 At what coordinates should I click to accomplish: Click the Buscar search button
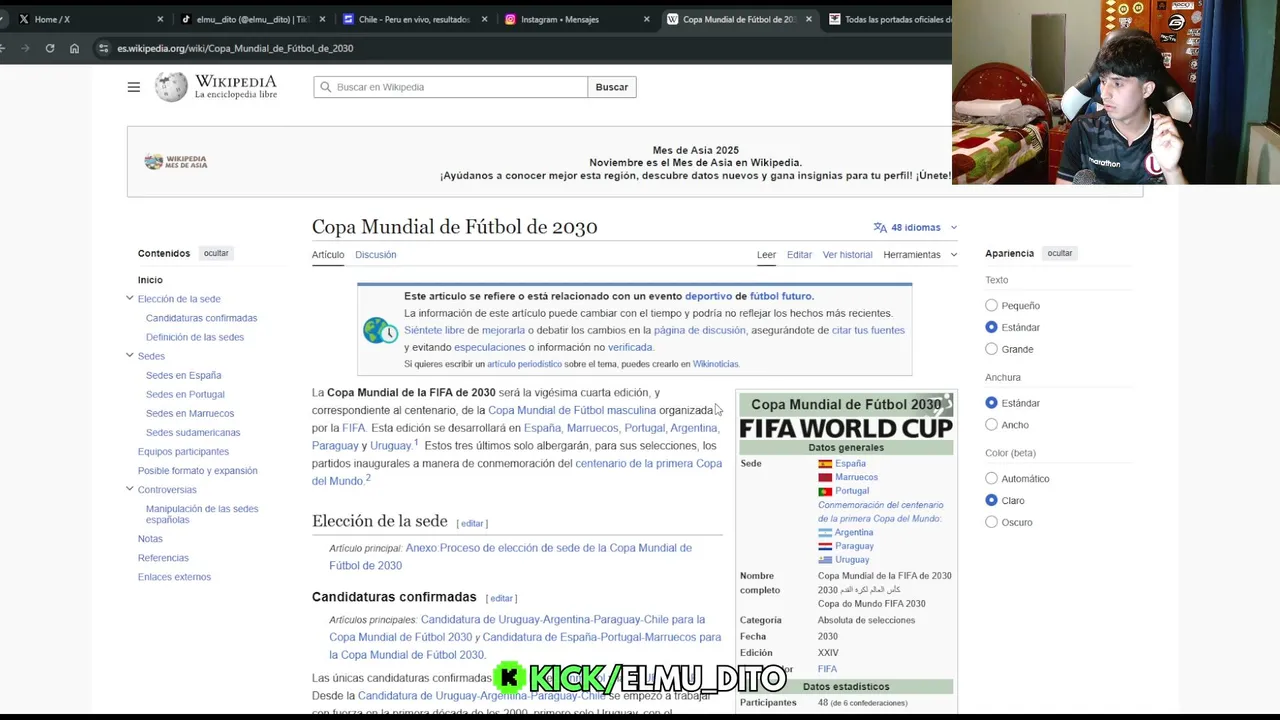[x=612, y=87]
